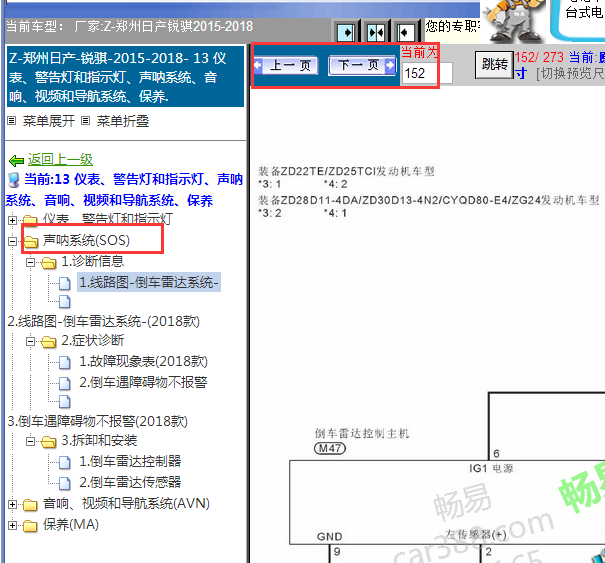605x563 pixels.
Task: Open 1.故障现象表(2018款)
Action: (x=143, y=361)
